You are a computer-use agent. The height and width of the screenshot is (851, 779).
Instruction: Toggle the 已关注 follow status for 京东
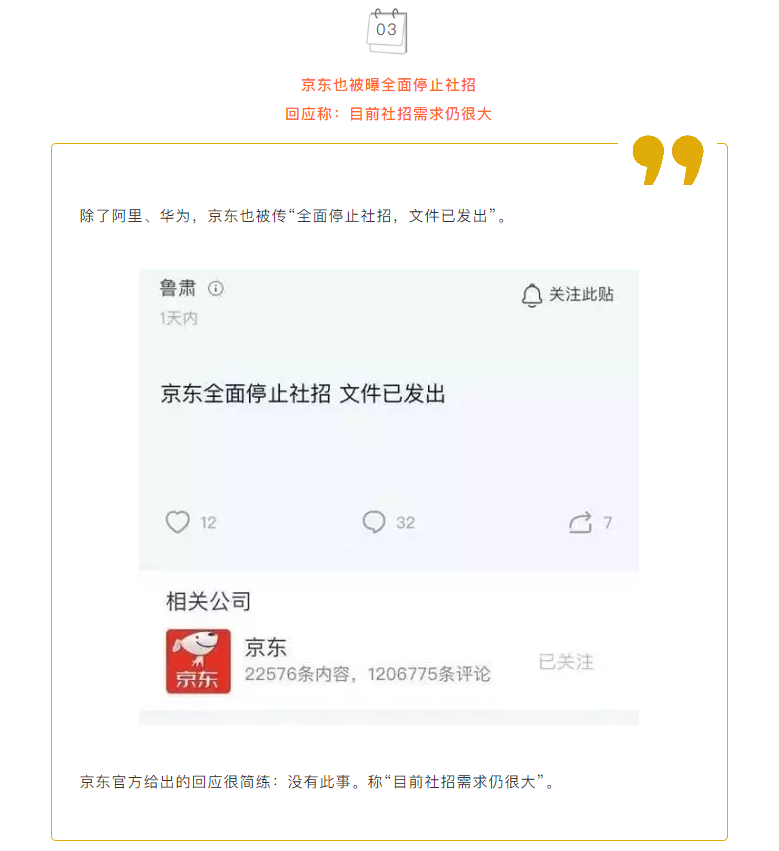pos(566,662)
